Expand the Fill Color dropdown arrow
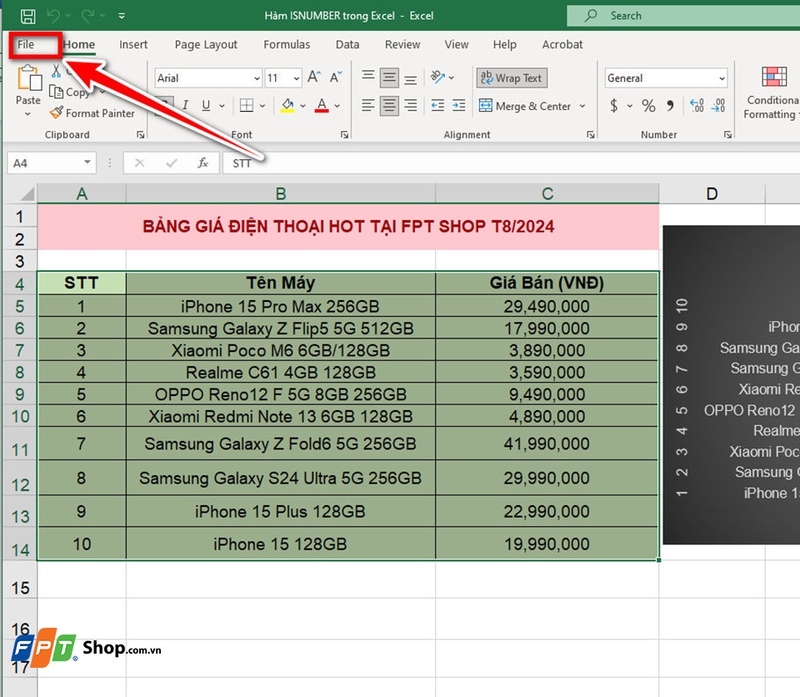The width and height of the screenshot is (800, 697). pyautogui.click(x=302, y=105)
